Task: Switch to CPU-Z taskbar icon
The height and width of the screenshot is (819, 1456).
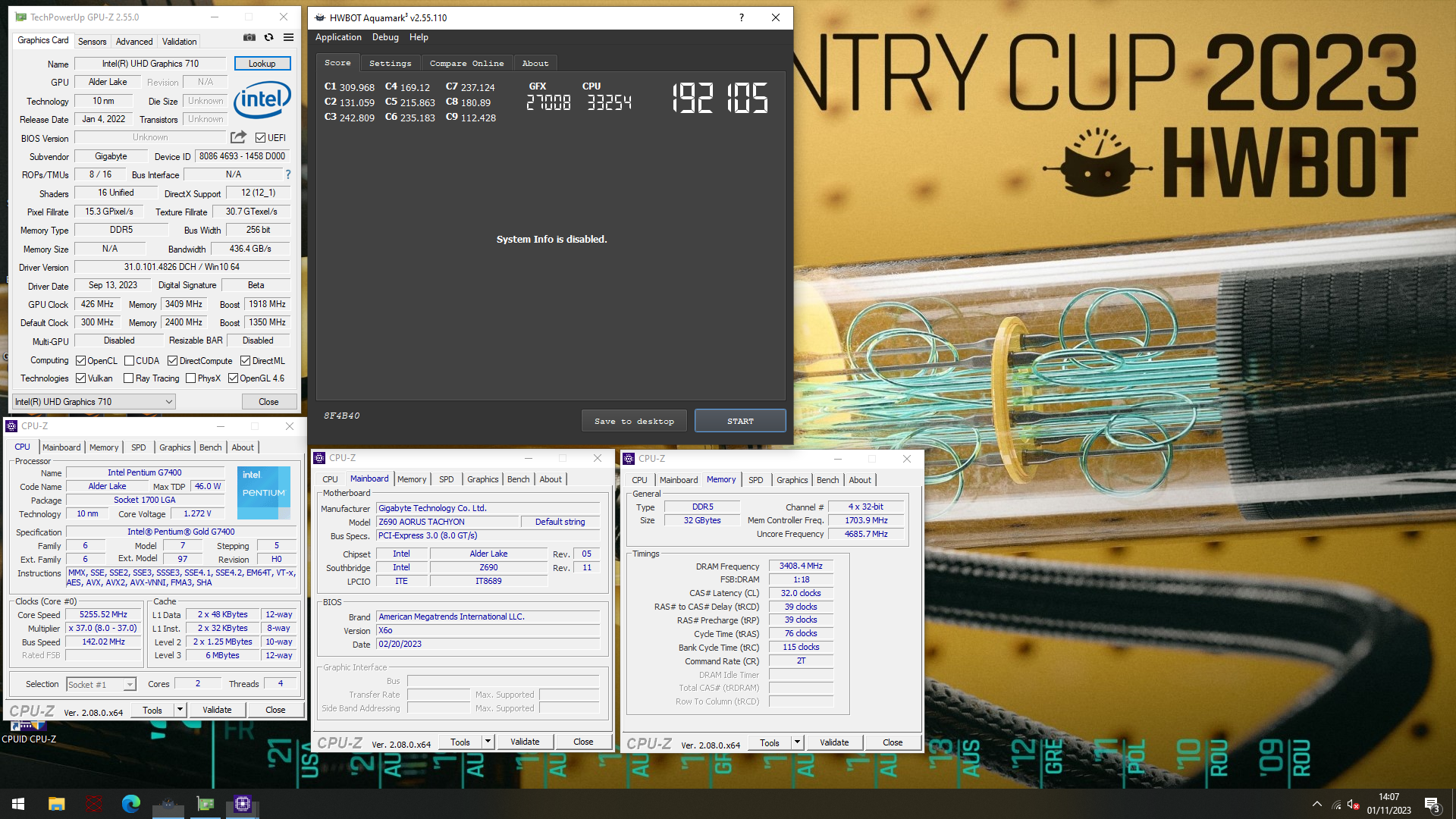Action: click(243, 804)
